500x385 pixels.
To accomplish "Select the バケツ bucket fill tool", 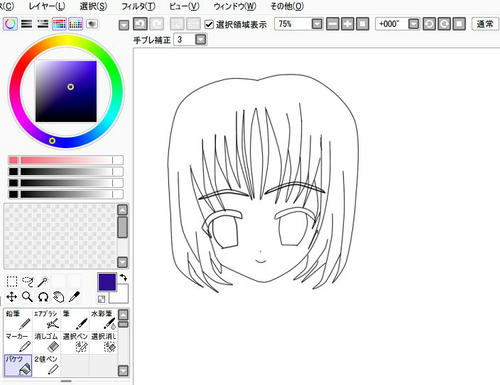I will pyautogui.click(x=18, y=365).
